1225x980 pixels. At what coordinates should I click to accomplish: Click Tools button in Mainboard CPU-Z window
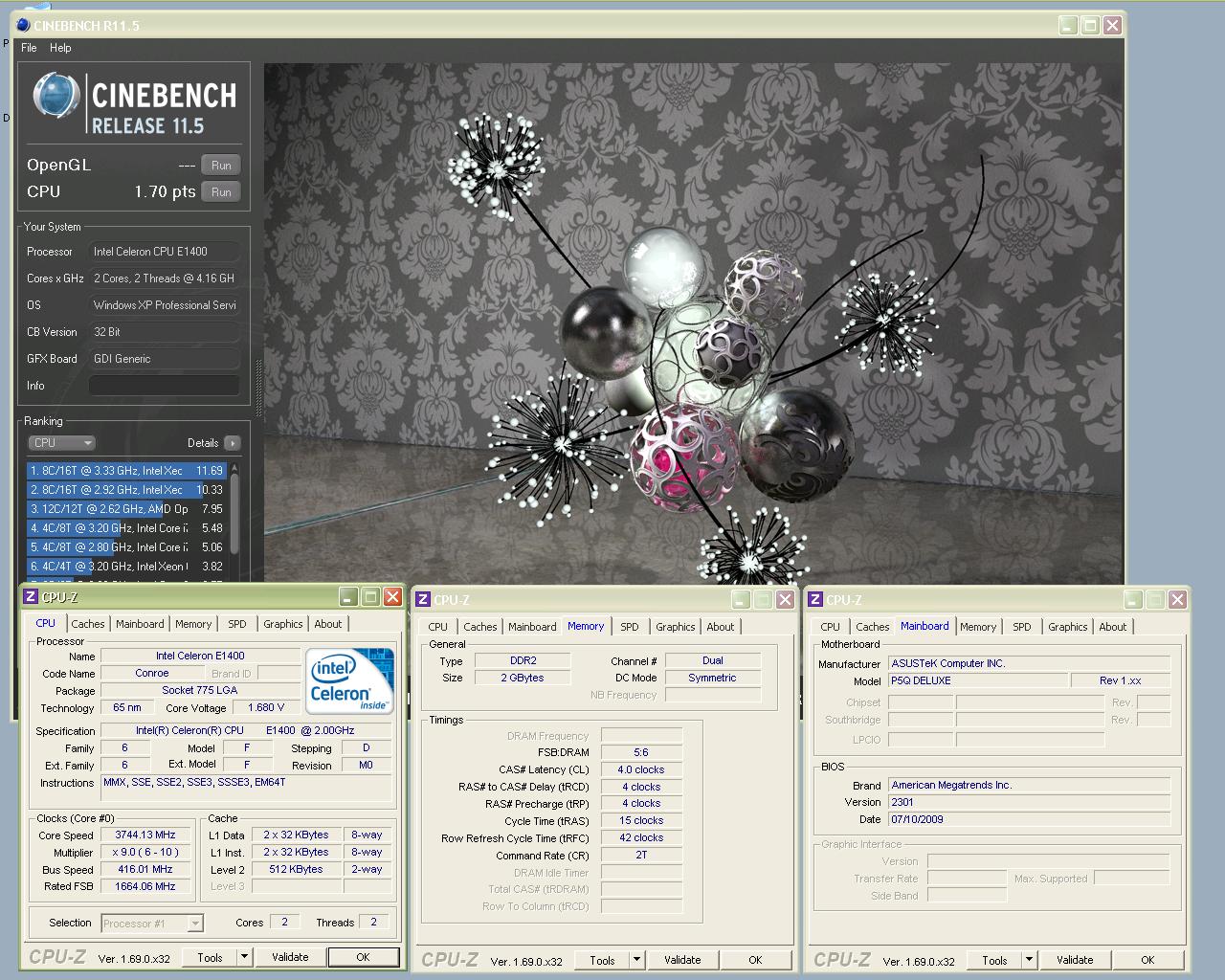[994, 960]
